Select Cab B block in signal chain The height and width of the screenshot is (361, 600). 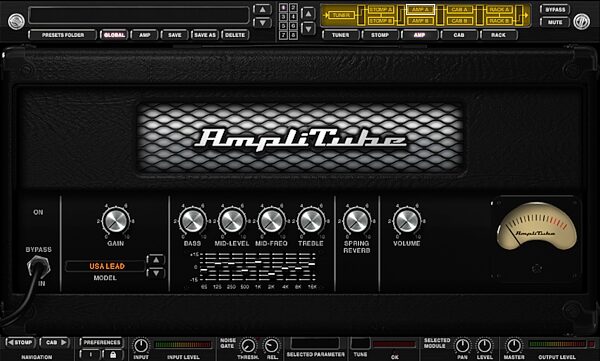pos(460,21)
